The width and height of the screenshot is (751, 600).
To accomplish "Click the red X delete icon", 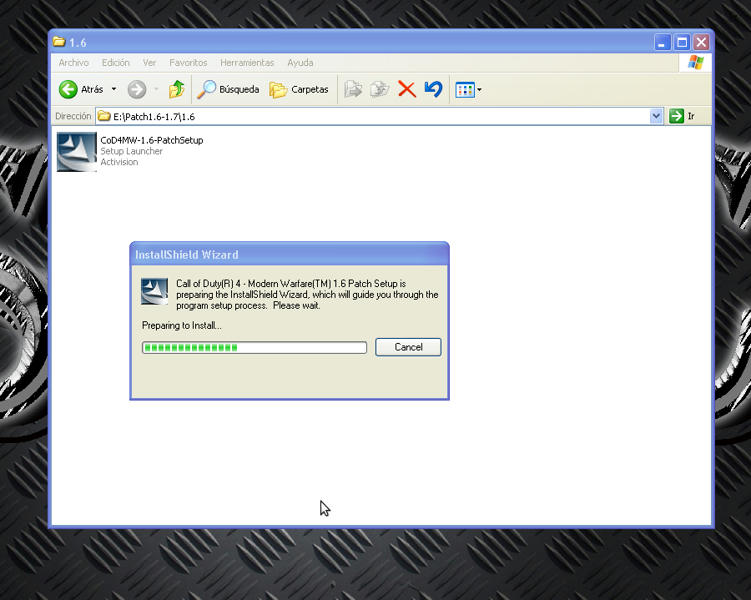I will [x=407, y=90].
